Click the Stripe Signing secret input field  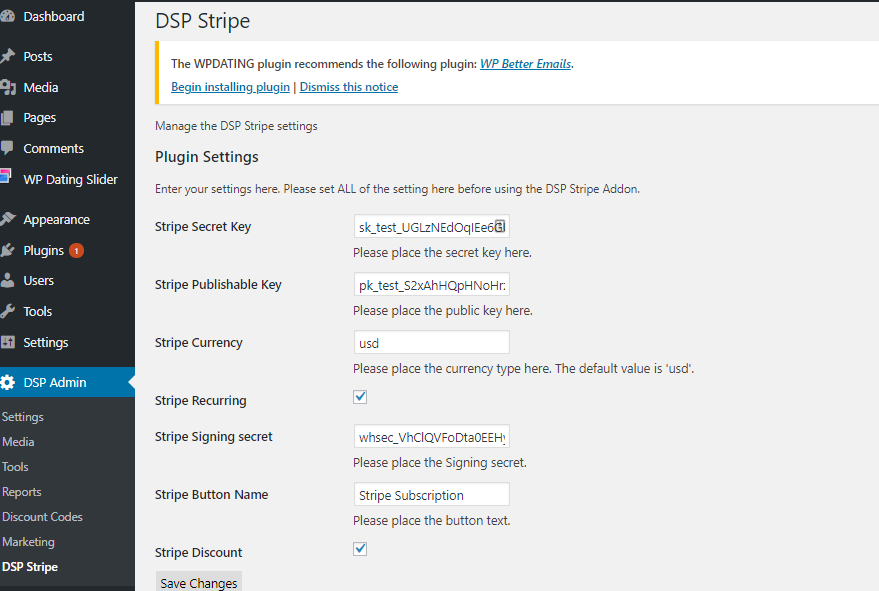point(432,437)
